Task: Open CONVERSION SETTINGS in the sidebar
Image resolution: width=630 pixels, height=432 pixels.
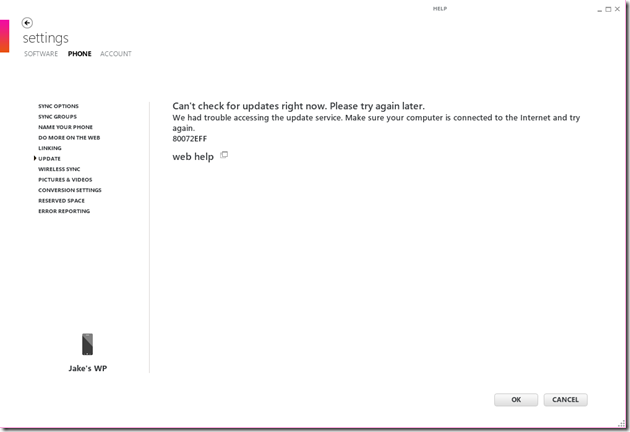Action: 70,190
